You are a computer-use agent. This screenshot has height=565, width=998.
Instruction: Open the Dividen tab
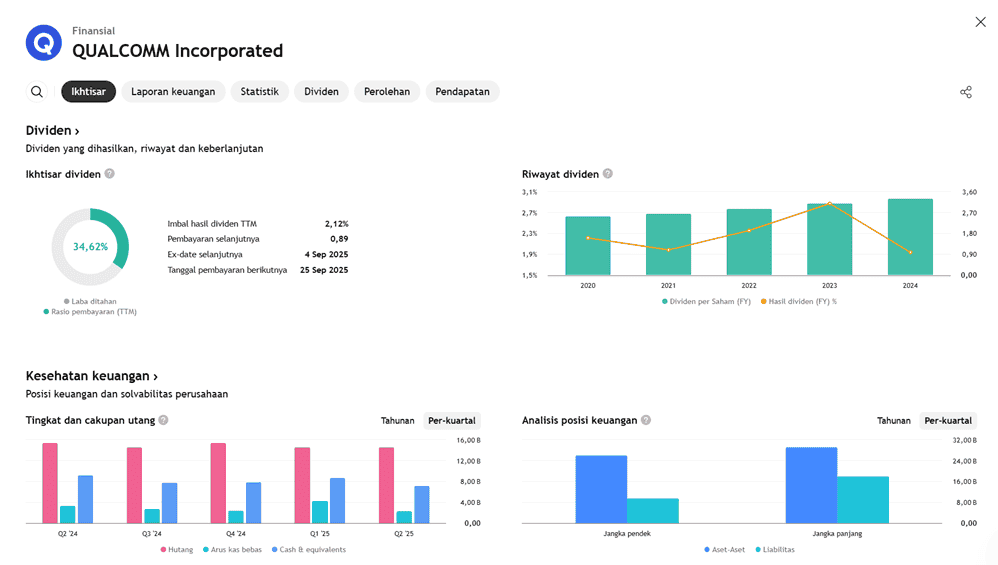coord(321,92)
